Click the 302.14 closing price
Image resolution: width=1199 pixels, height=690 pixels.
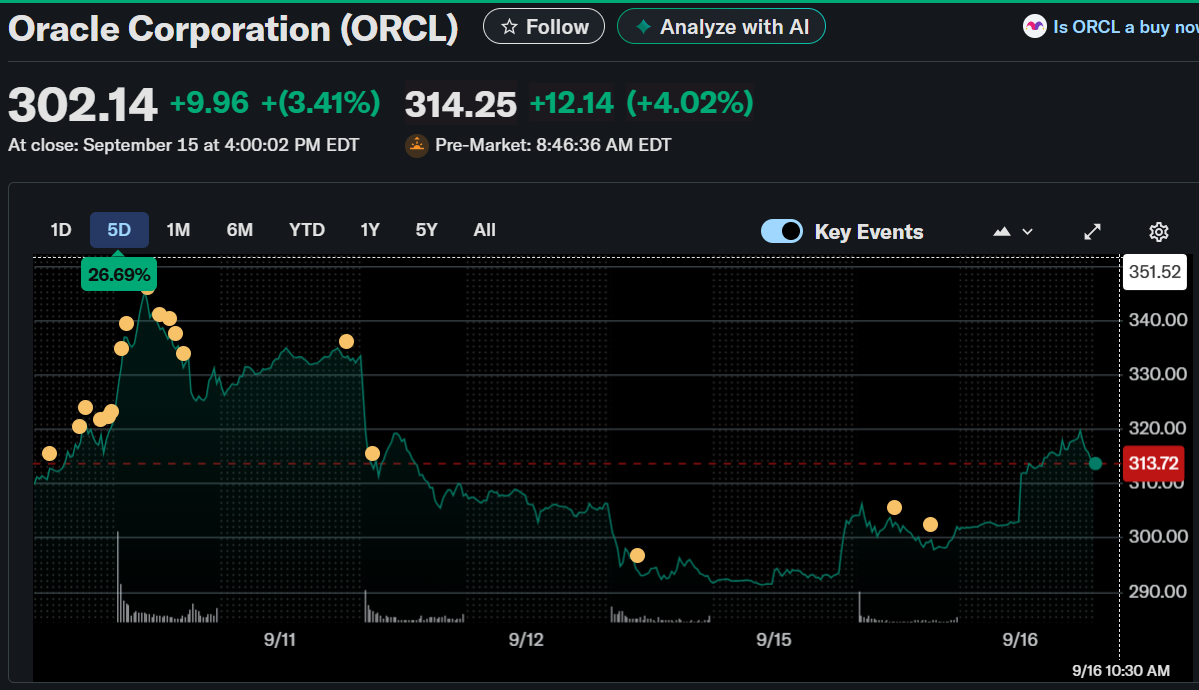(83, 105)
